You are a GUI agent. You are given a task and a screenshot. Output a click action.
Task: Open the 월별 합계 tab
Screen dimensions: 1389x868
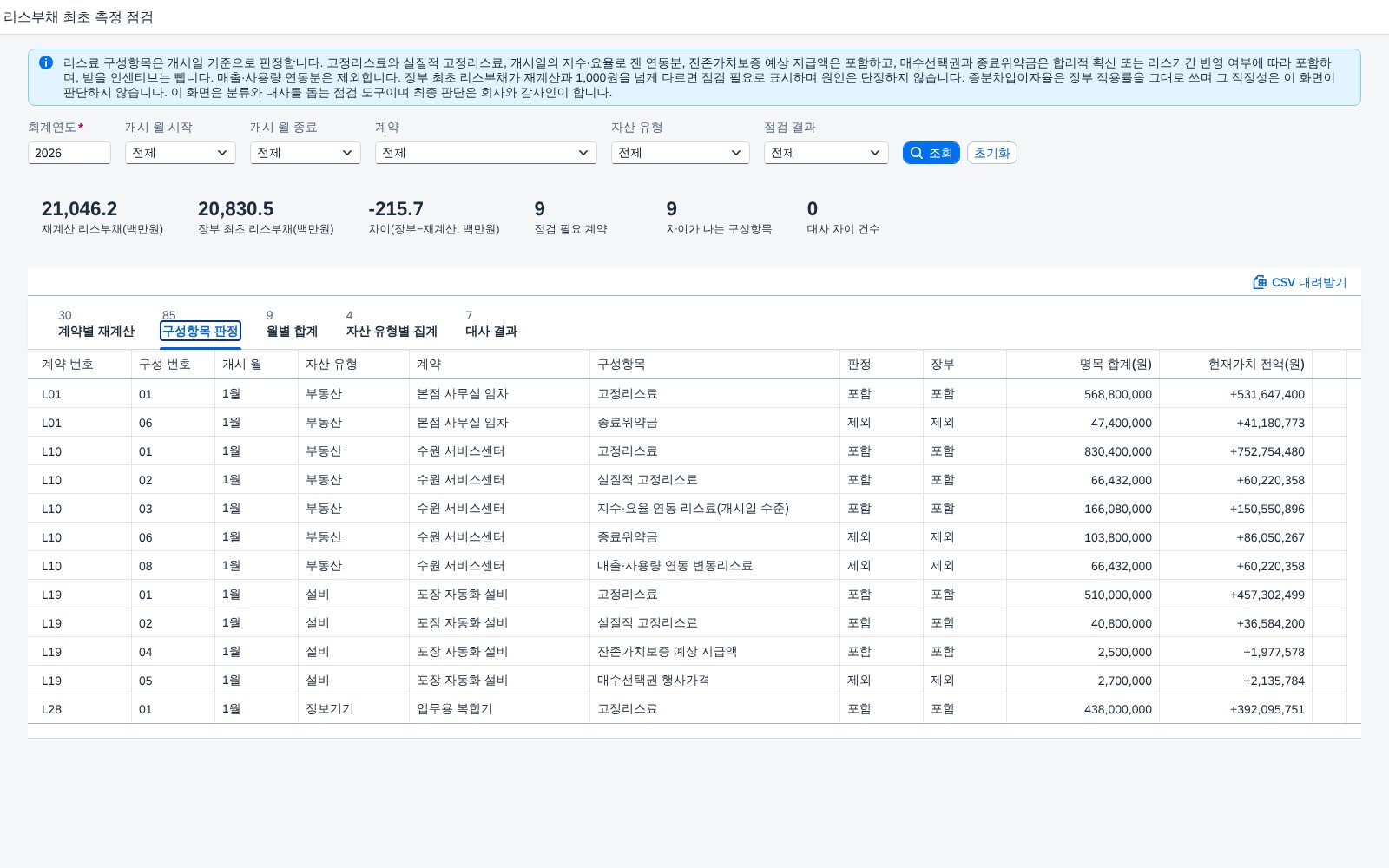pyautogui.click(x=292, y=331)
